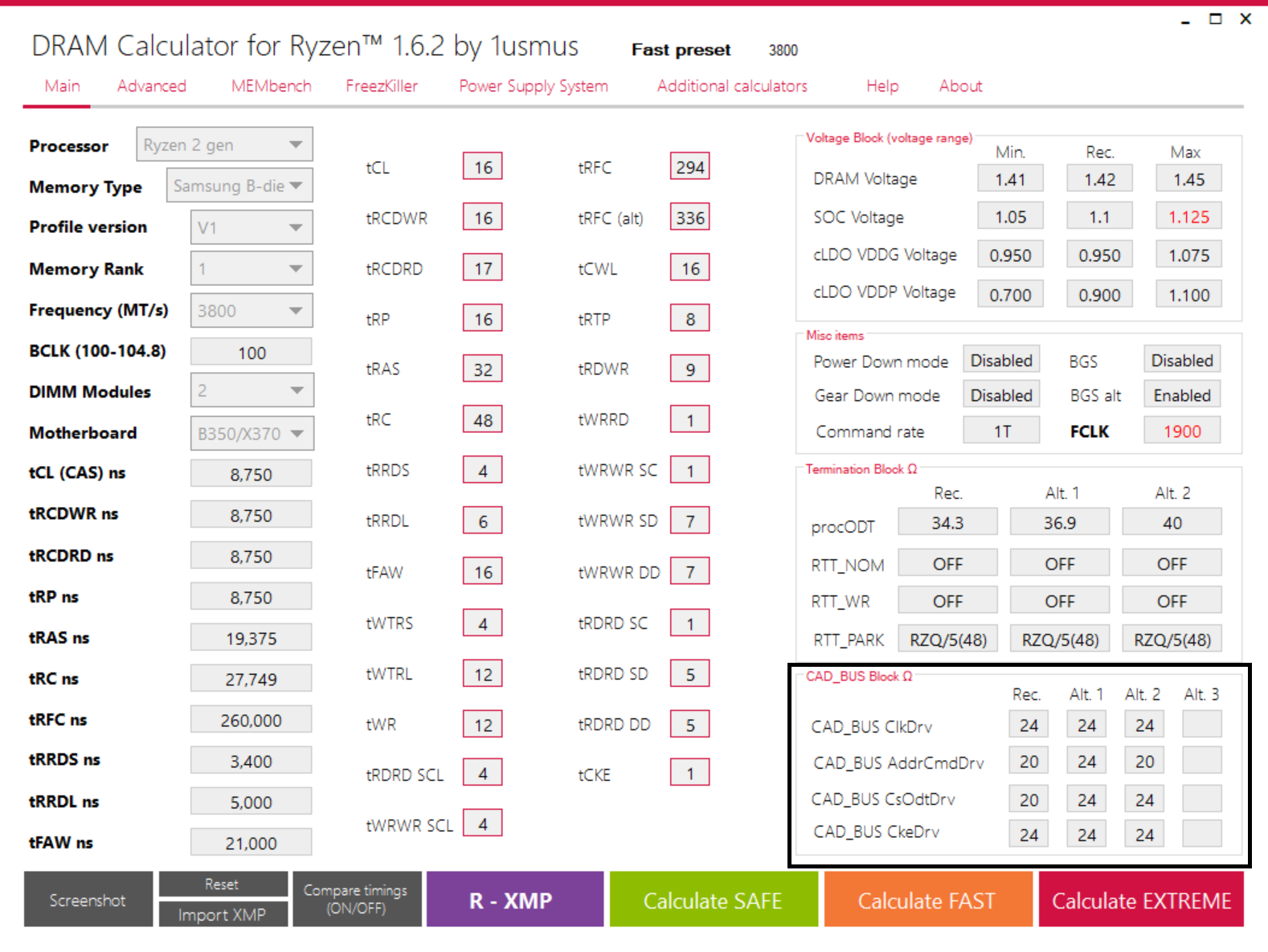Open the Help tab
Screen dimensions: 1268x952
pos(882,86)
